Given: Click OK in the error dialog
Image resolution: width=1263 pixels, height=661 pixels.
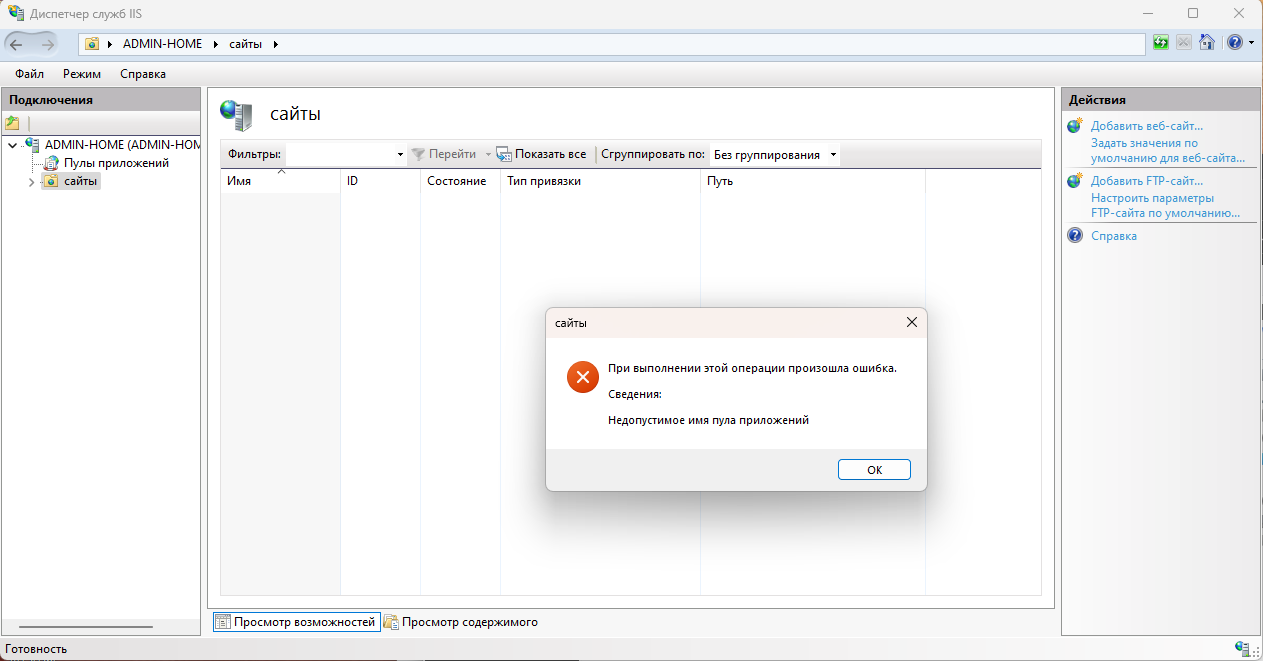Looking at the screenshot, I should tap(874, 470).
